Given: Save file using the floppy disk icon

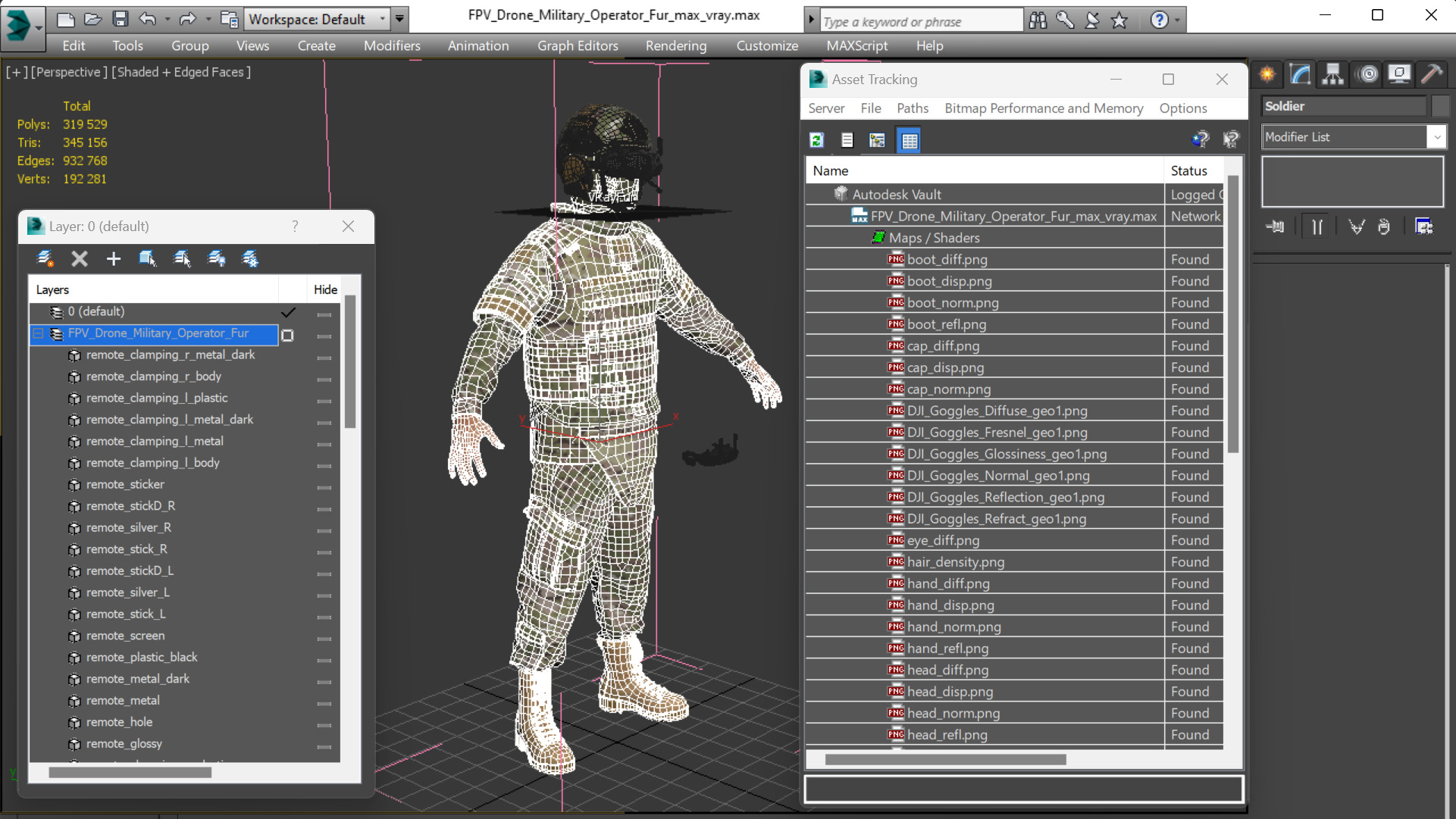Looking at the screenshot, I should [x=120, y=19].
